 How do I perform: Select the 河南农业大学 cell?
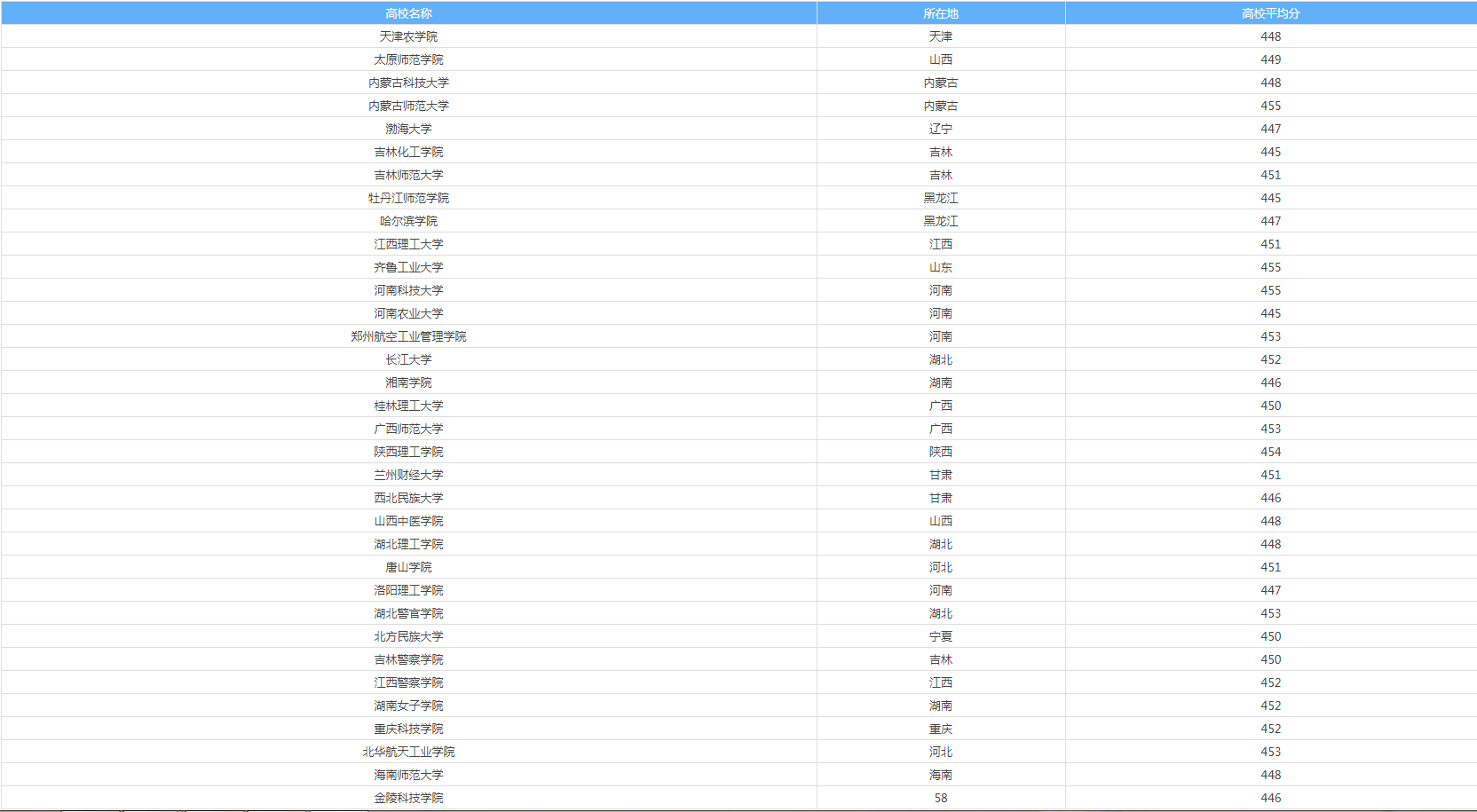click(x=408, y=313)
